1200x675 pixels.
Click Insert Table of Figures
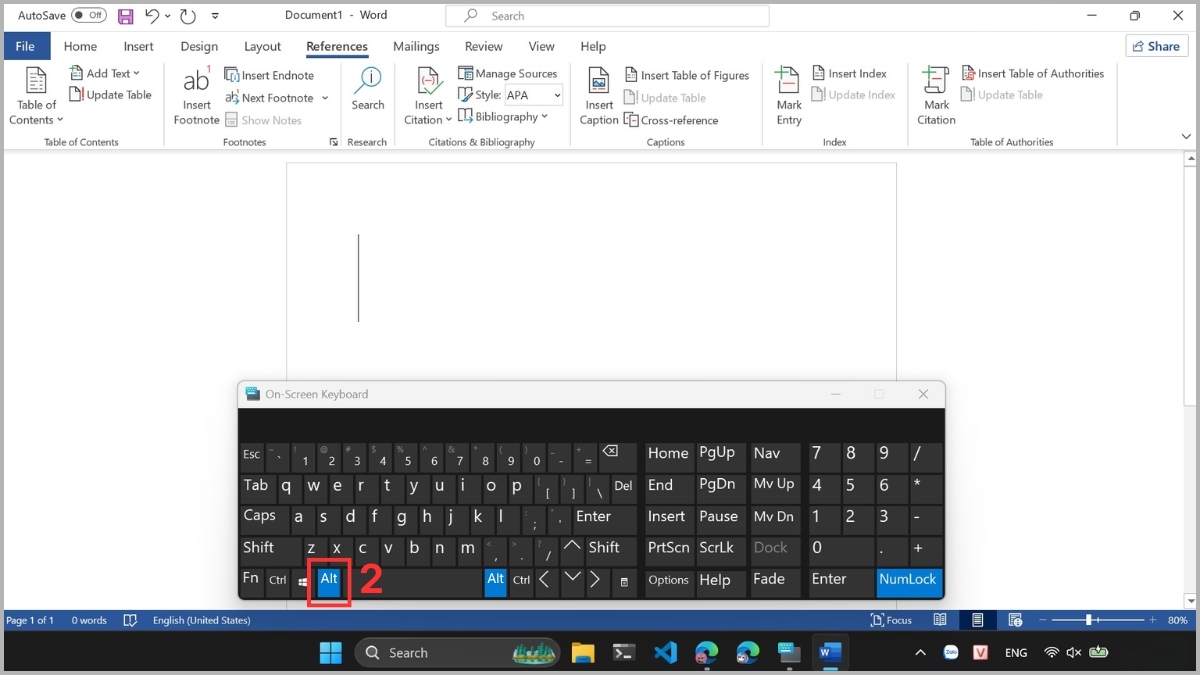pyautogui.click(x=686, y=75)
